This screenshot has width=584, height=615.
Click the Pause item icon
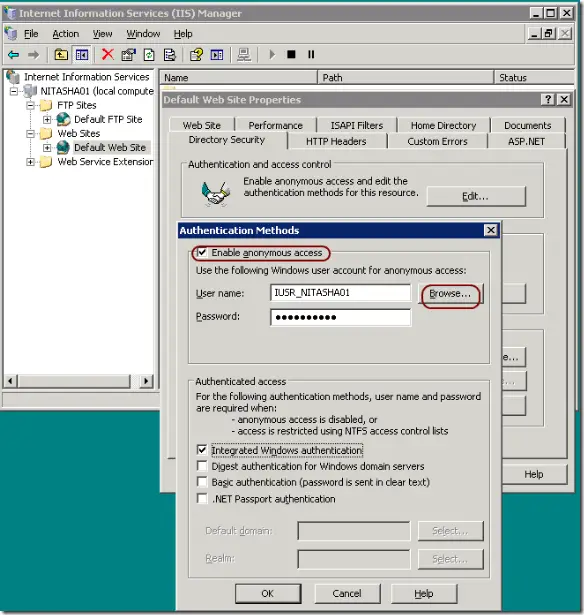(311, 55)
